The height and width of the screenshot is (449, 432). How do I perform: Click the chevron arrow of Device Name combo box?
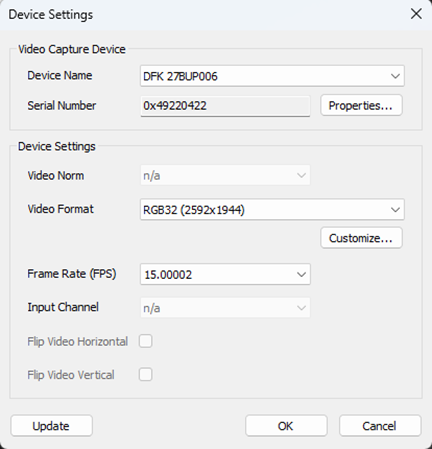pyautogui.click(x=395, y=76)
